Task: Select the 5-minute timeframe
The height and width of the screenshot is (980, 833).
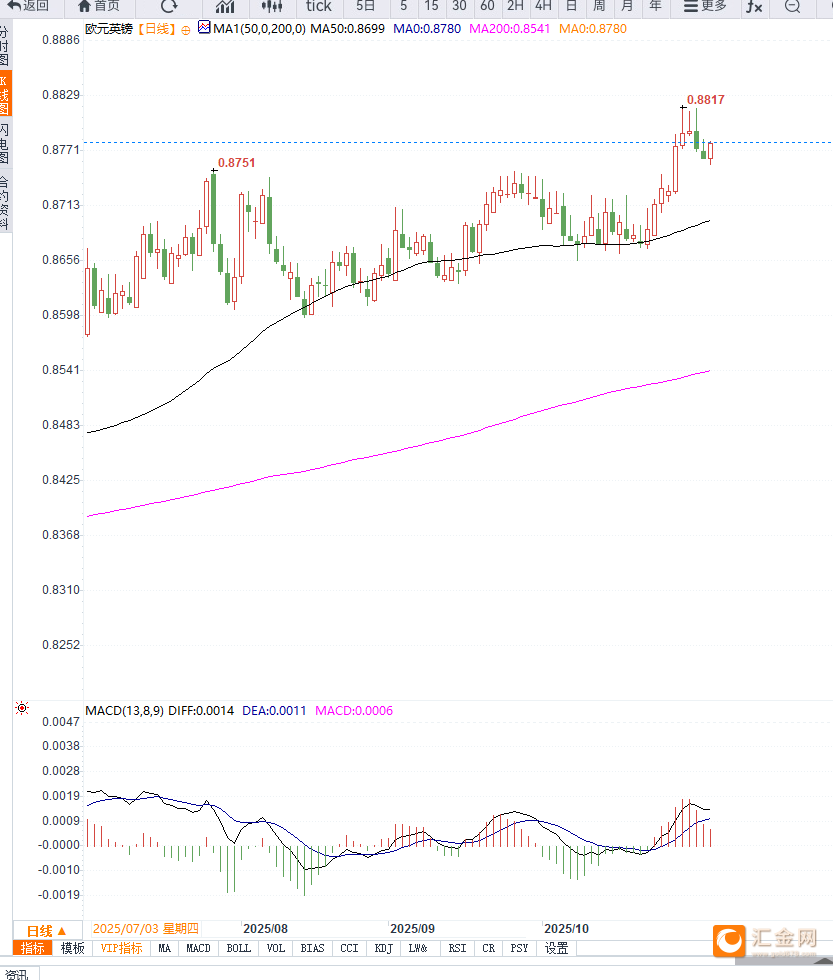Action: pos(404,6)
